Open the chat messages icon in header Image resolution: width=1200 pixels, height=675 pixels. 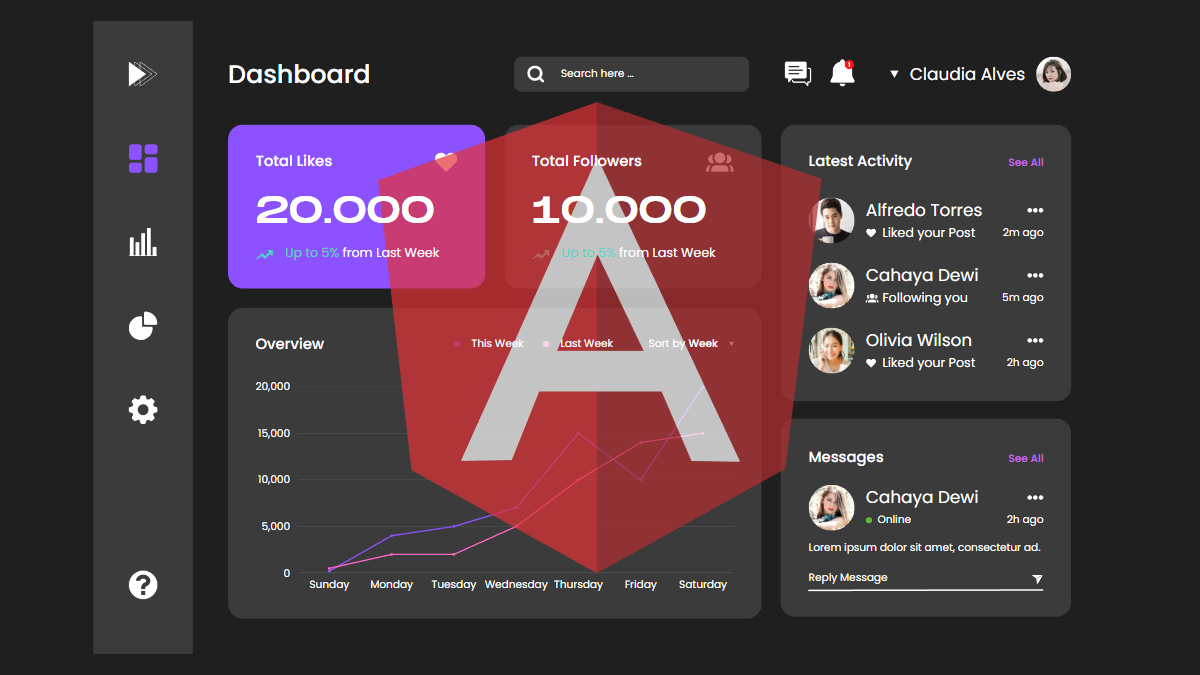click(x=797, y=73)
